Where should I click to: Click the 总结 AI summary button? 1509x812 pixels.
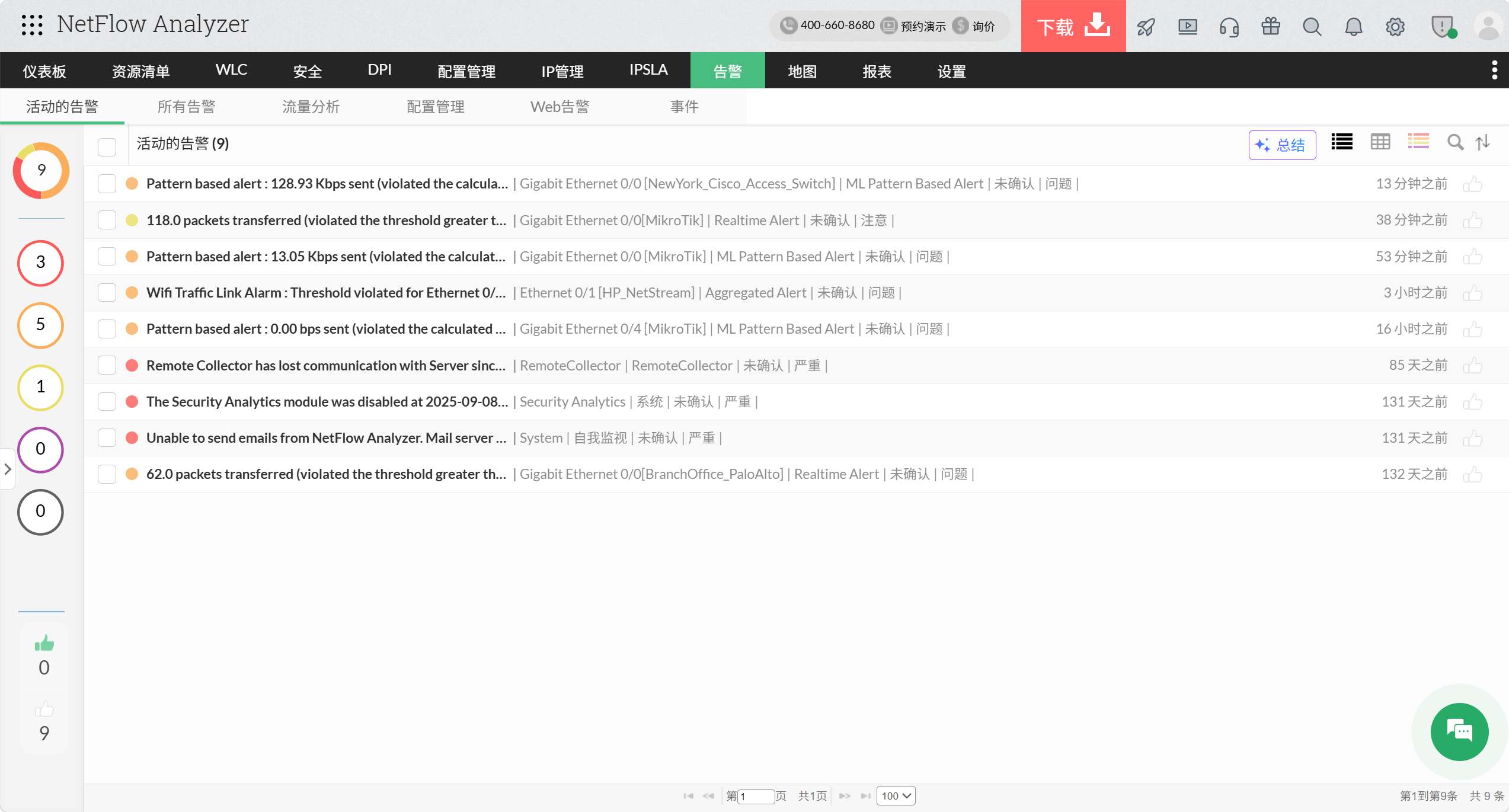click(1282, 145)
